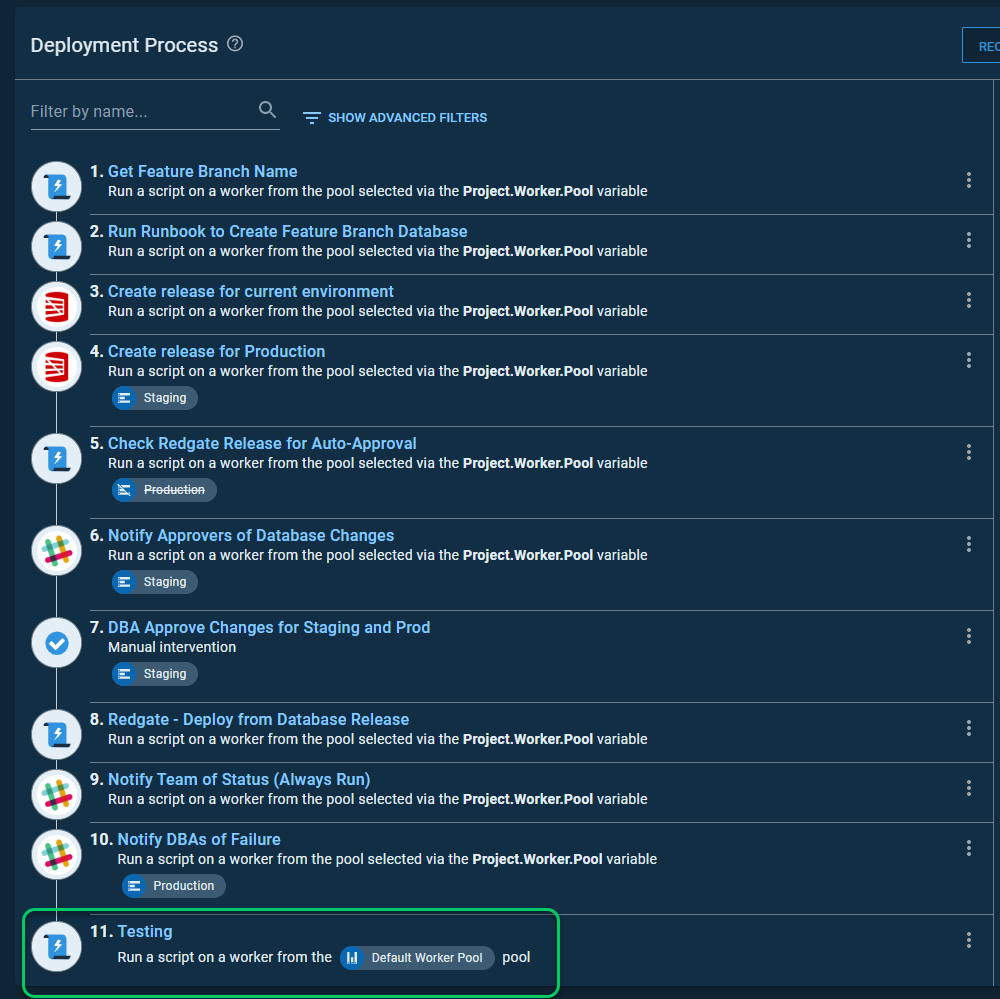The height and width of the screenshot is (999, 1000).
Task: Click in the Filter by name field
Action: pos(140,111)
